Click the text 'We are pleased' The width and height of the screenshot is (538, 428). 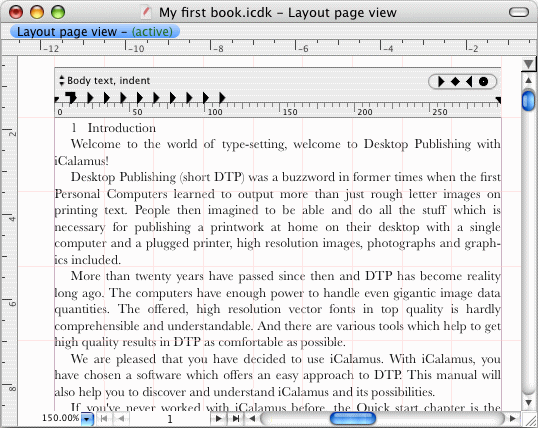tap(113, 359)
